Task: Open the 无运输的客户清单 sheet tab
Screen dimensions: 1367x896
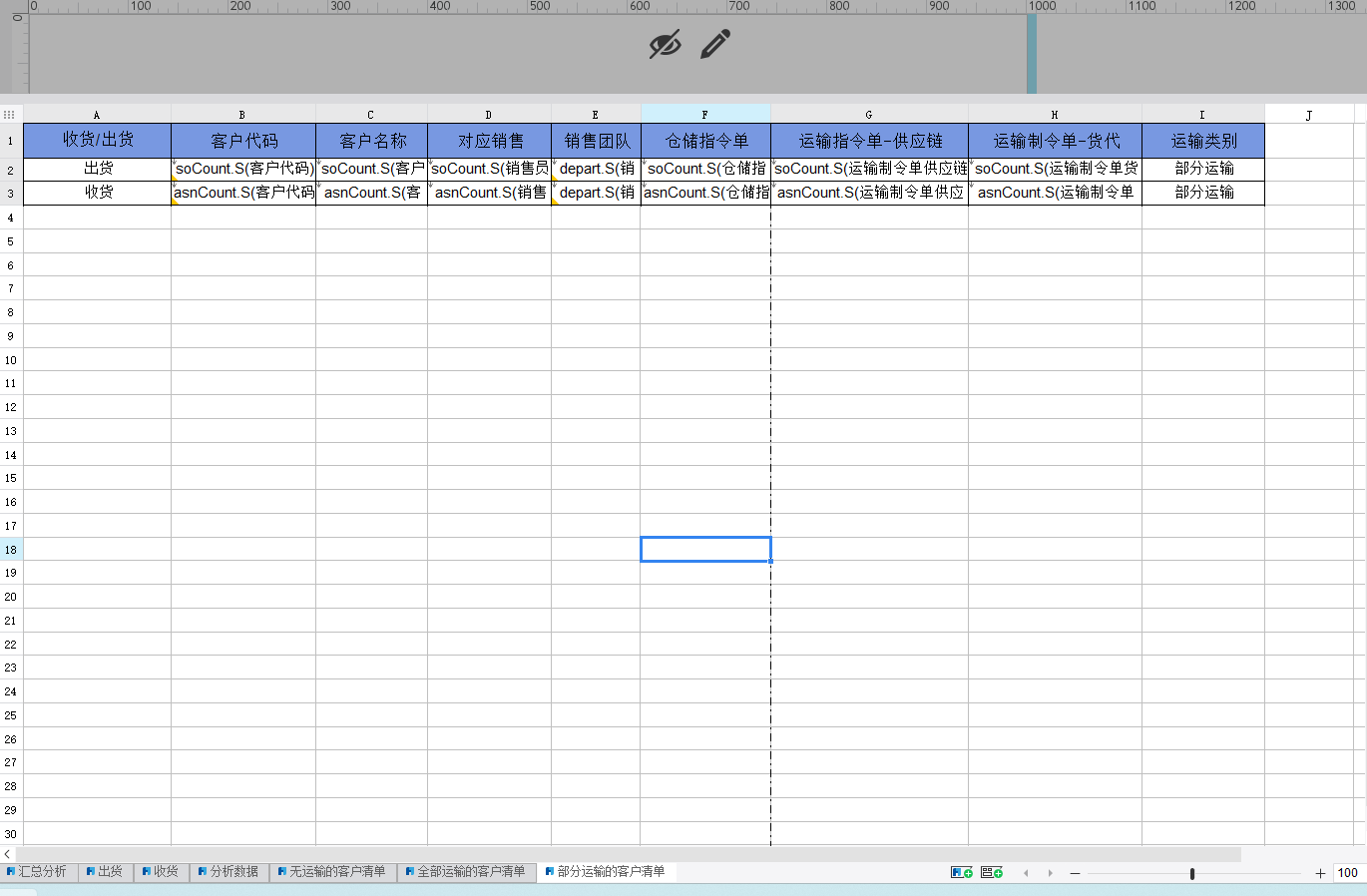Action: point(332,872)
